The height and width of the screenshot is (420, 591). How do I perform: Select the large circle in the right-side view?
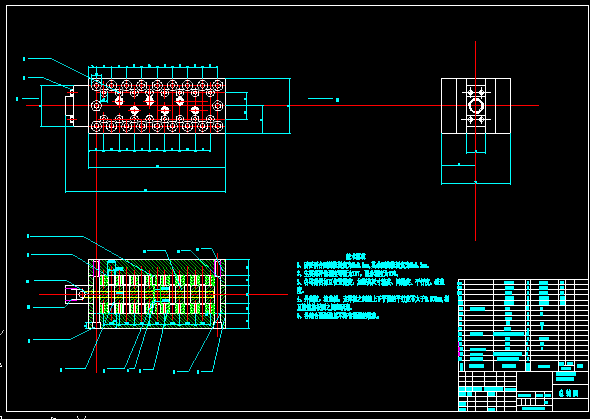(x=476, y=106)
